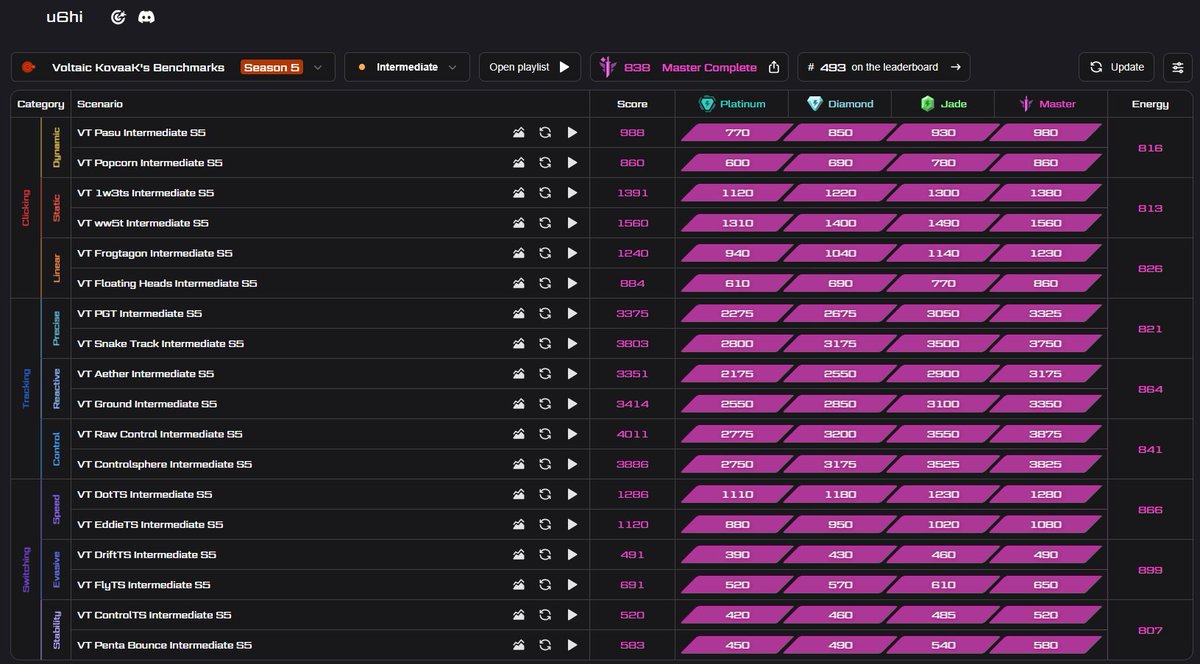
Task: Play VT Penta Bounce Intermediate S5
Action: pyautogui.click(x=572, y=645)
